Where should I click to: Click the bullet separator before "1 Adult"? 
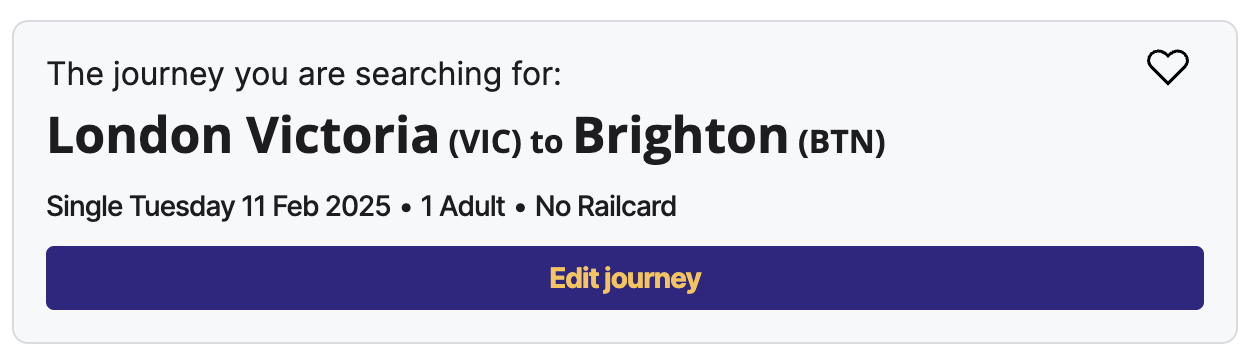click(405, 208)
